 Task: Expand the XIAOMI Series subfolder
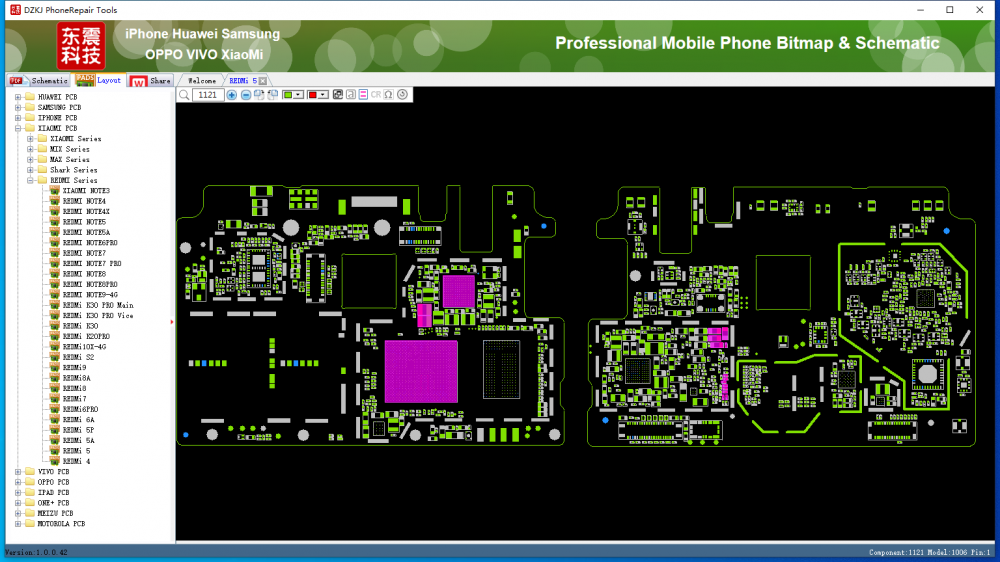click(30, 138)
